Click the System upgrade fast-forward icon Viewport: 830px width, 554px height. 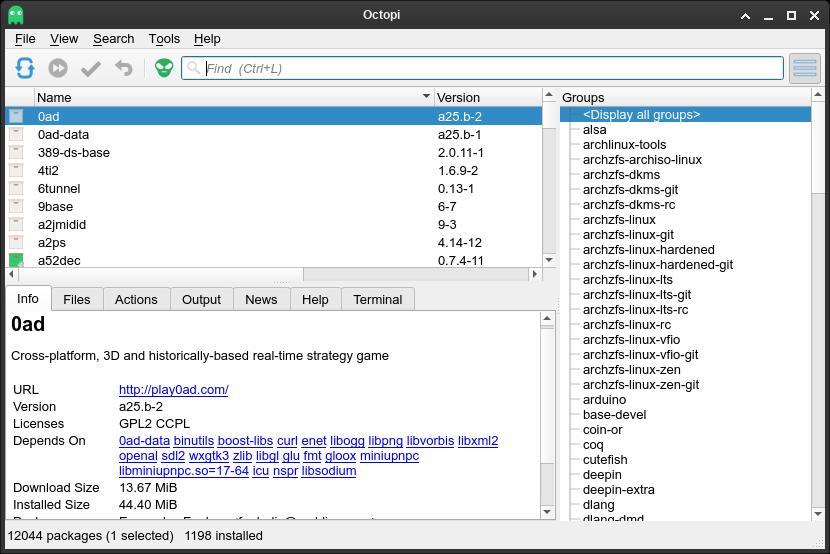coord(58,68)
